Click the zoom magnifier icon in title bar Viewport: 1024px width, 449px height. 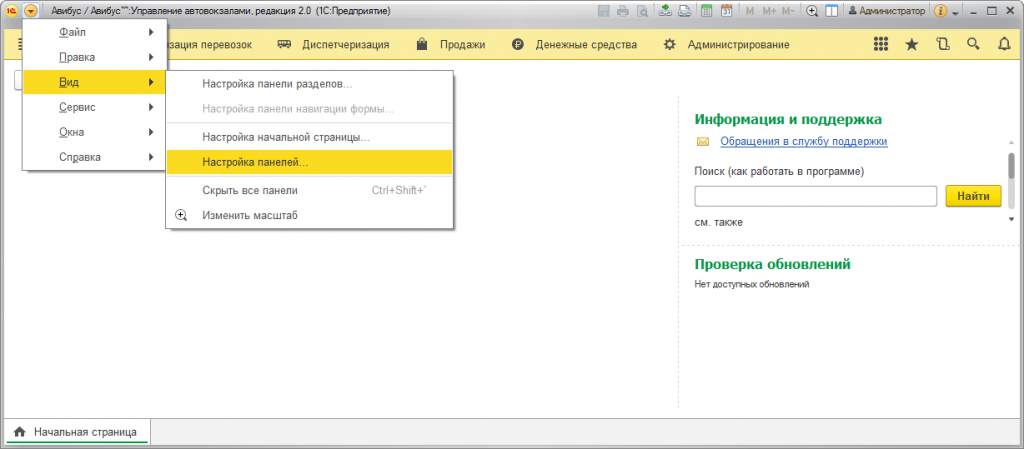(812, 11)
